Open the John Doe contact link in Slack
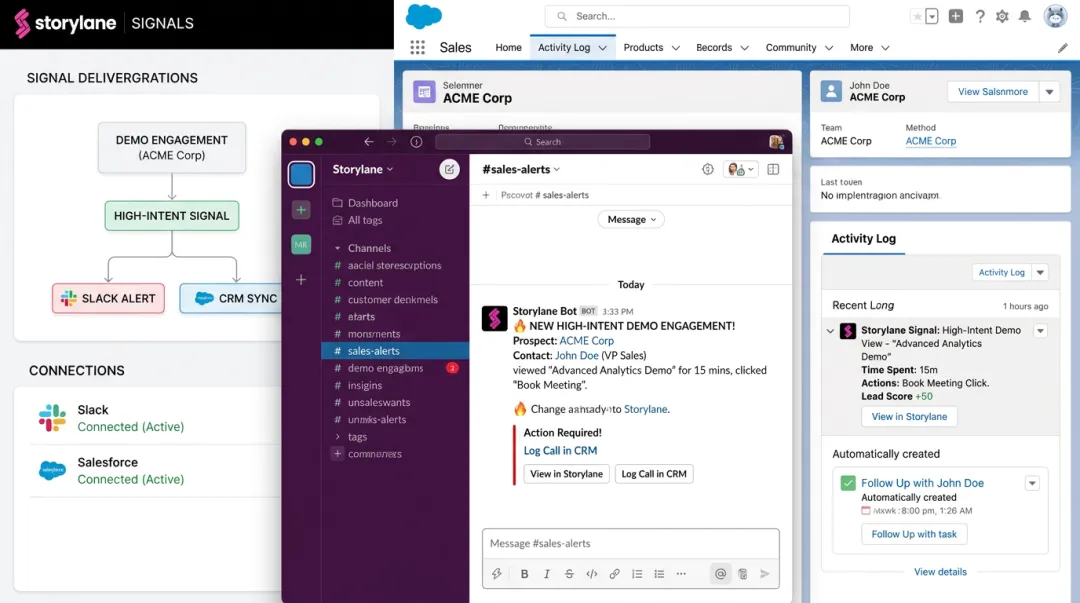Screen dimensions: 1080x603 (x=577, y=356)
